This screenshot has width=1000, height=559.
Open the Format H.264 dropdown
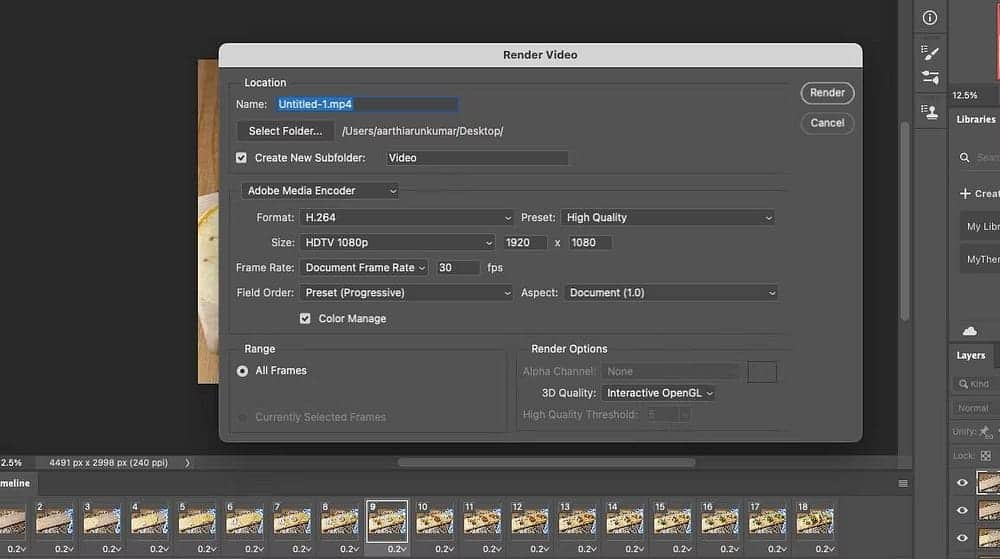[x=406, y=218]
